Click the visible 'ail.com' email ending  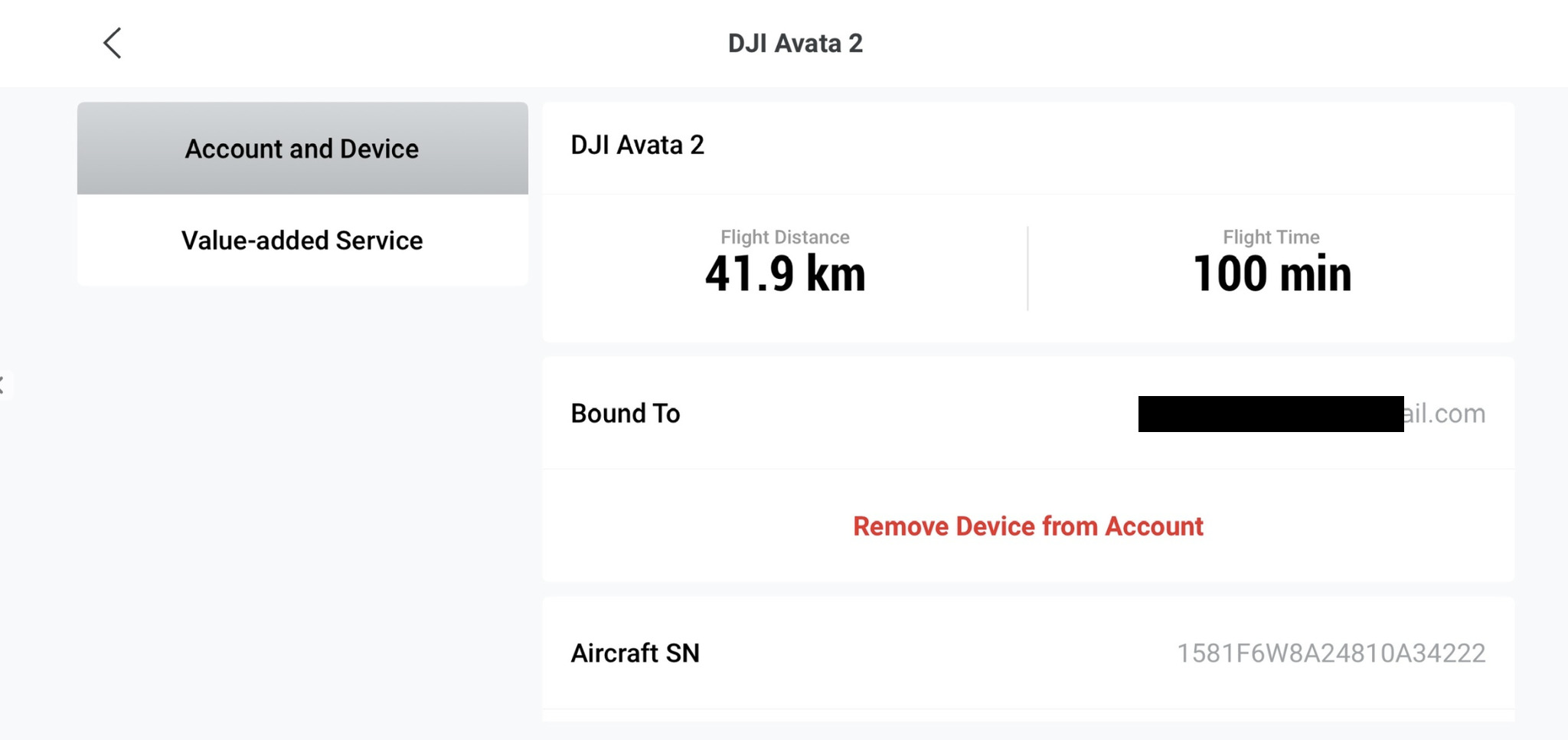click(x=1445, y=414)
